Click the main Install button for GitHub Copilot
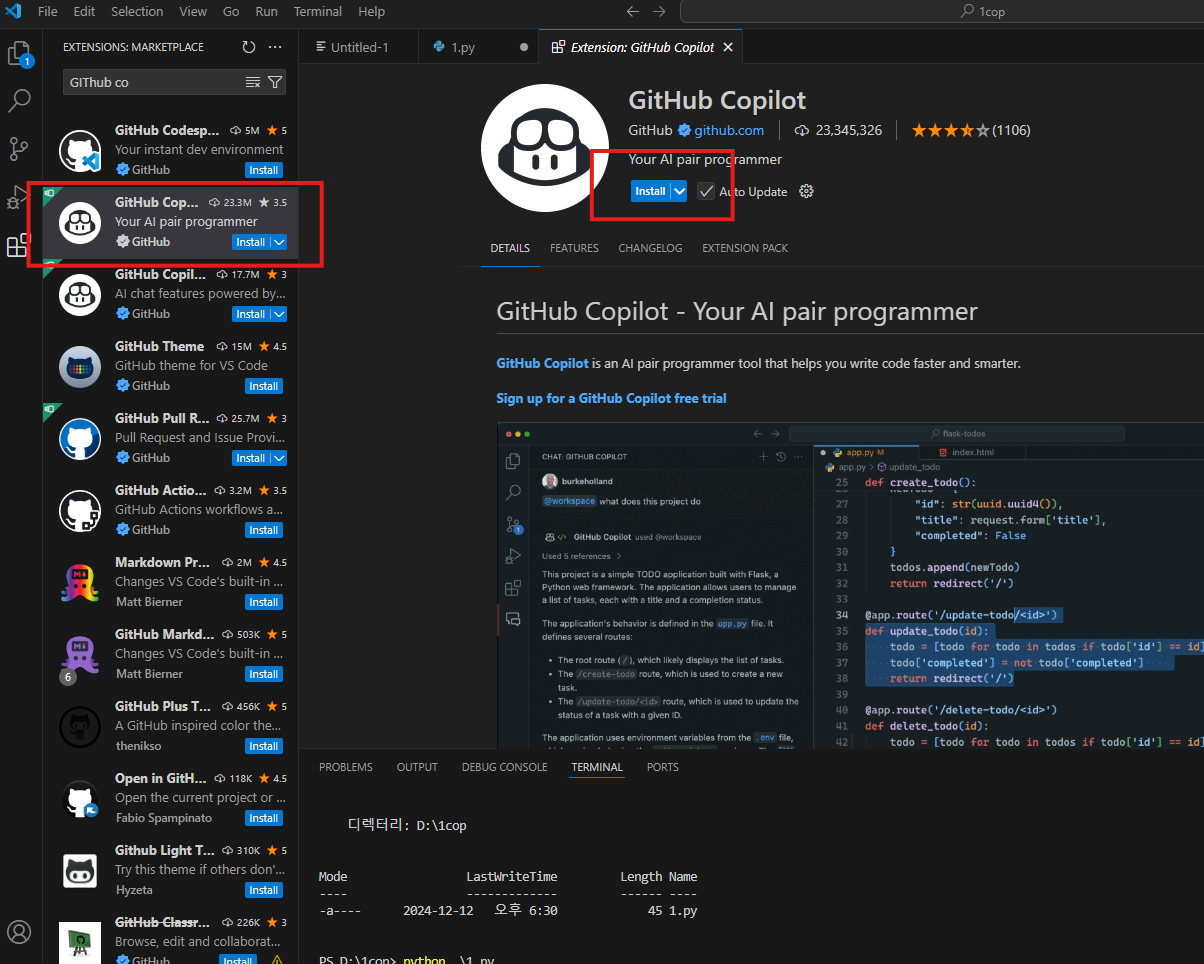The height and width of the screenshot is (964, 1204). pyautogui.click(x=650, y=191)
